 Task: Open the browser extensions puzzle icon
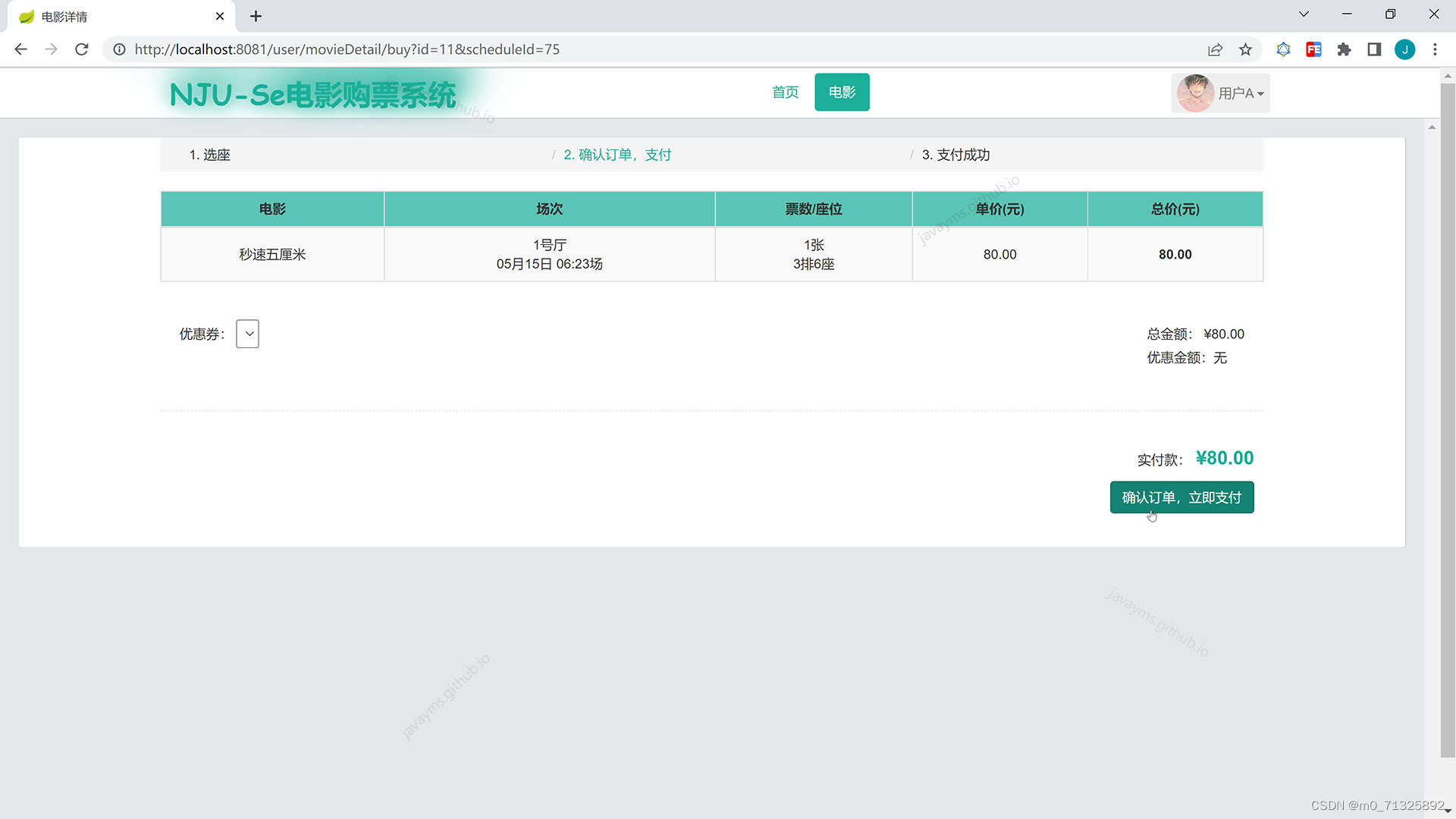(1344, 49)
